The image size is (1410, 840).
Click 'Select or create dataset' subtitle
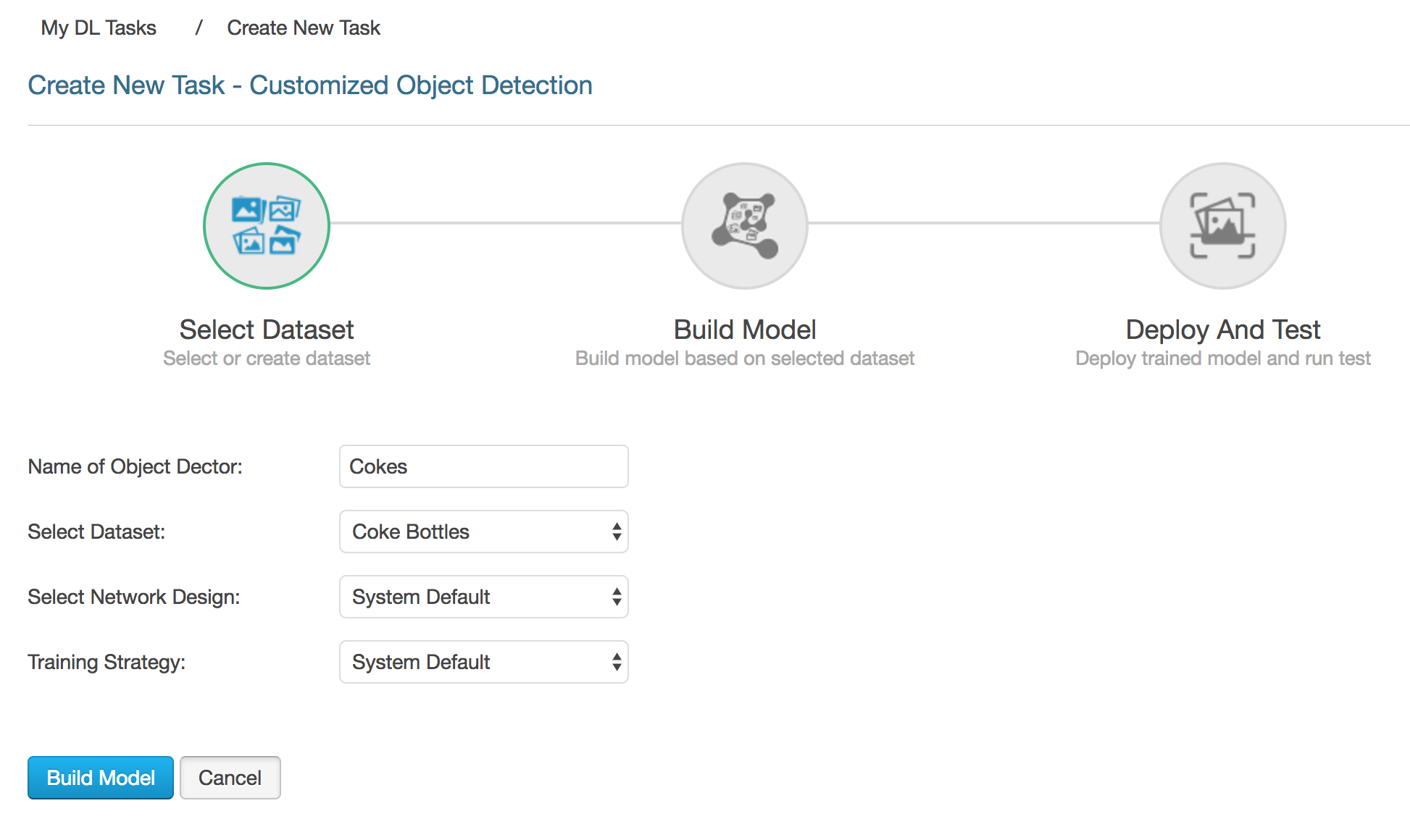tap(267, 358)
